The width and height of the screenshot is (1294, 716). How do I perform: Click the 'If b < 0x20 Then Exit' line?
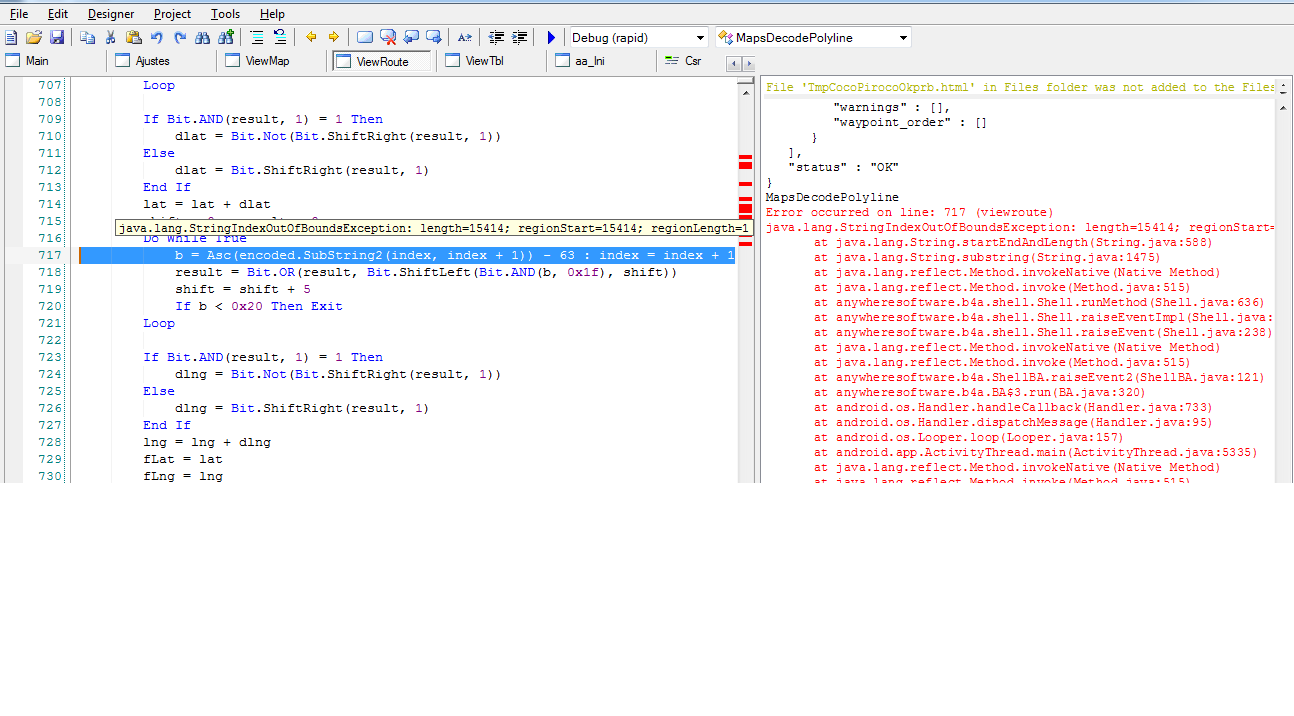pyautogui.click(x=258, y=306)
